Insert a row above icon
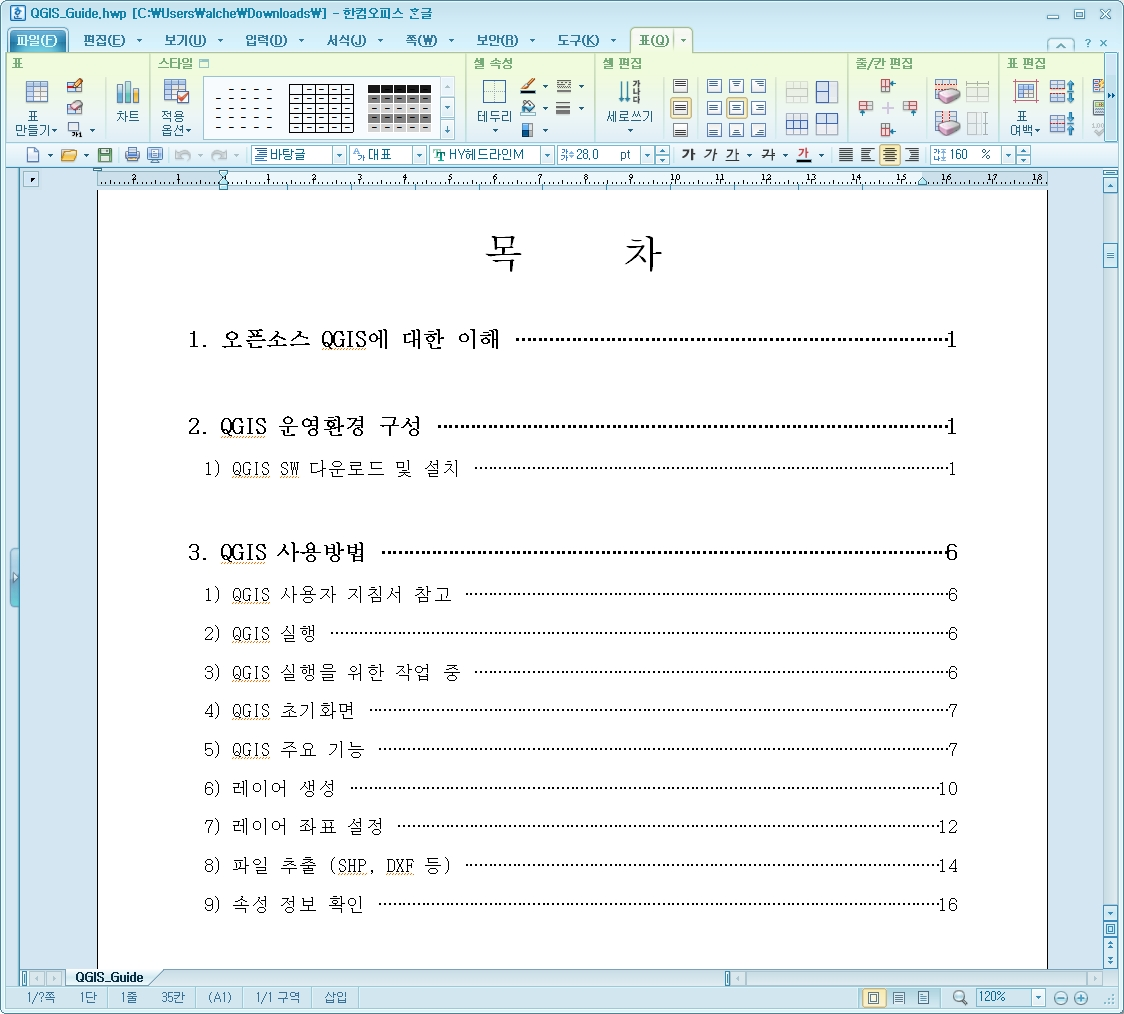The image size is (1124, 1014). (887, 85)
